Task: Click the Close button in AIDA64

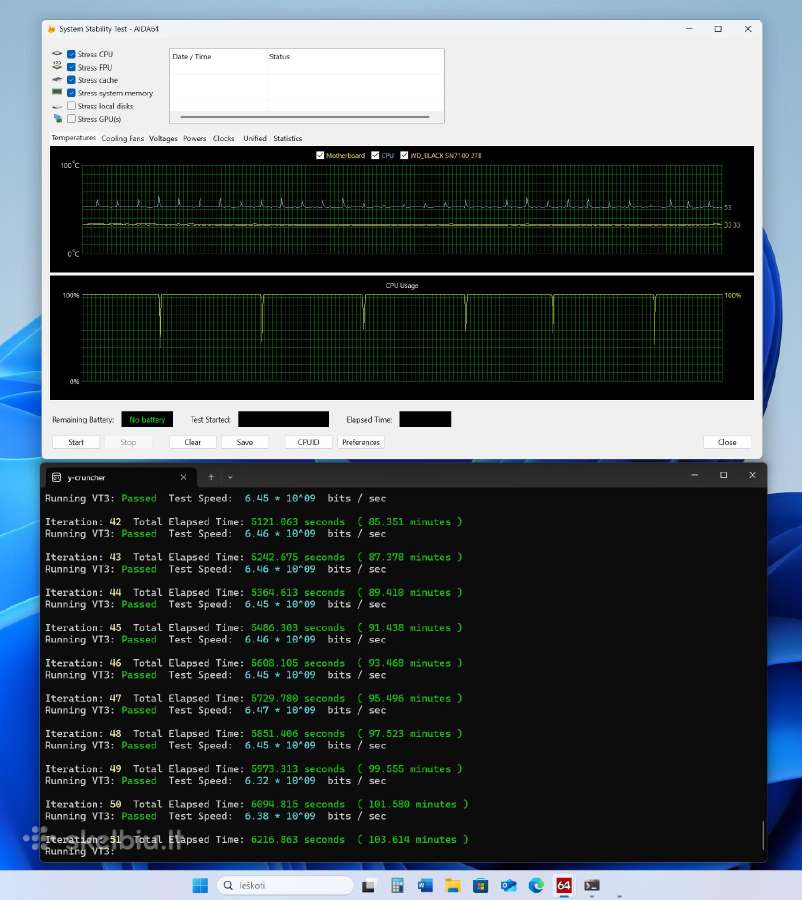Action: 727,442
